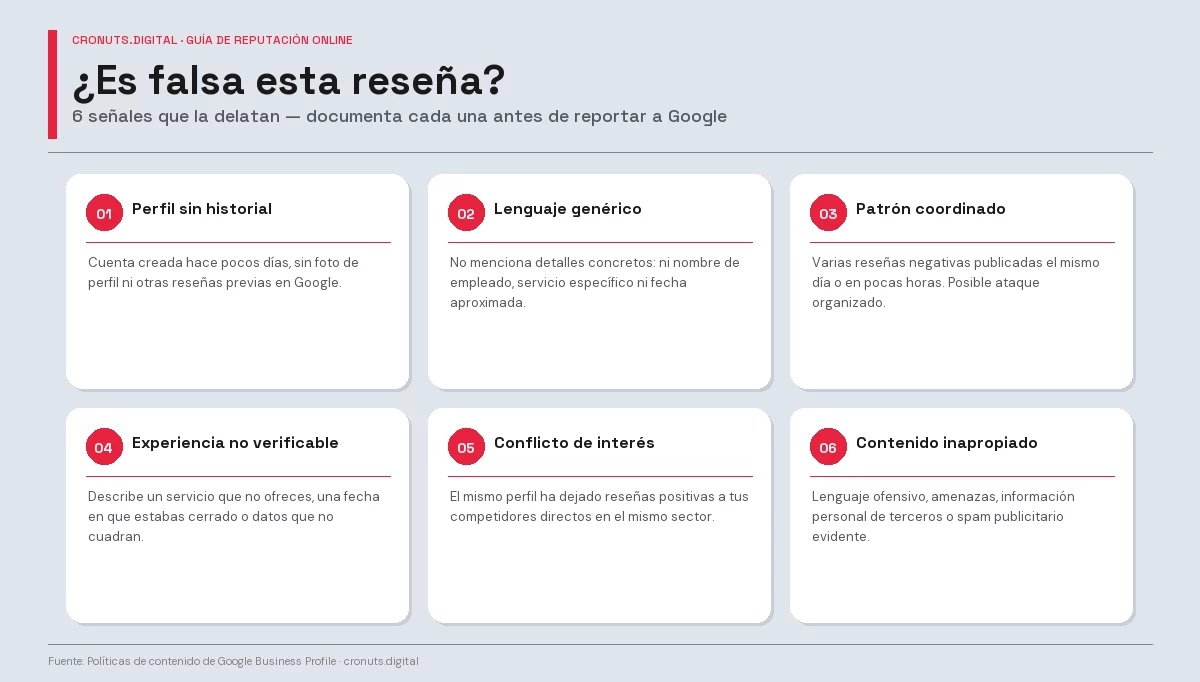Click the text 'El mismo perfil ha dejado reseñas'
1200x682 pixels.
point(599,506)
